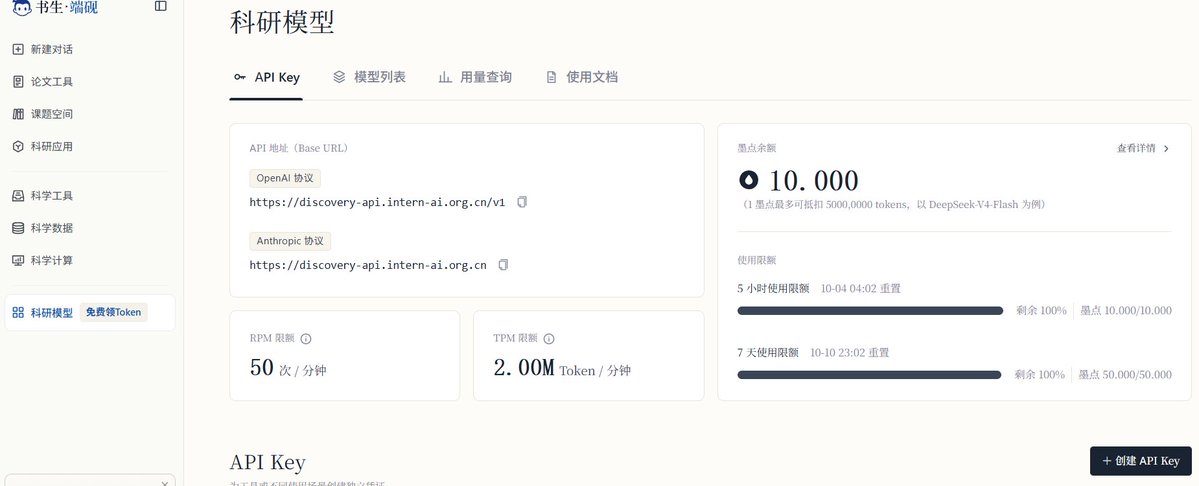The width and height of the screenshot is (1199, 486).
Task: Click the layers icon beside 模型列表
Action: click(340, 76)
